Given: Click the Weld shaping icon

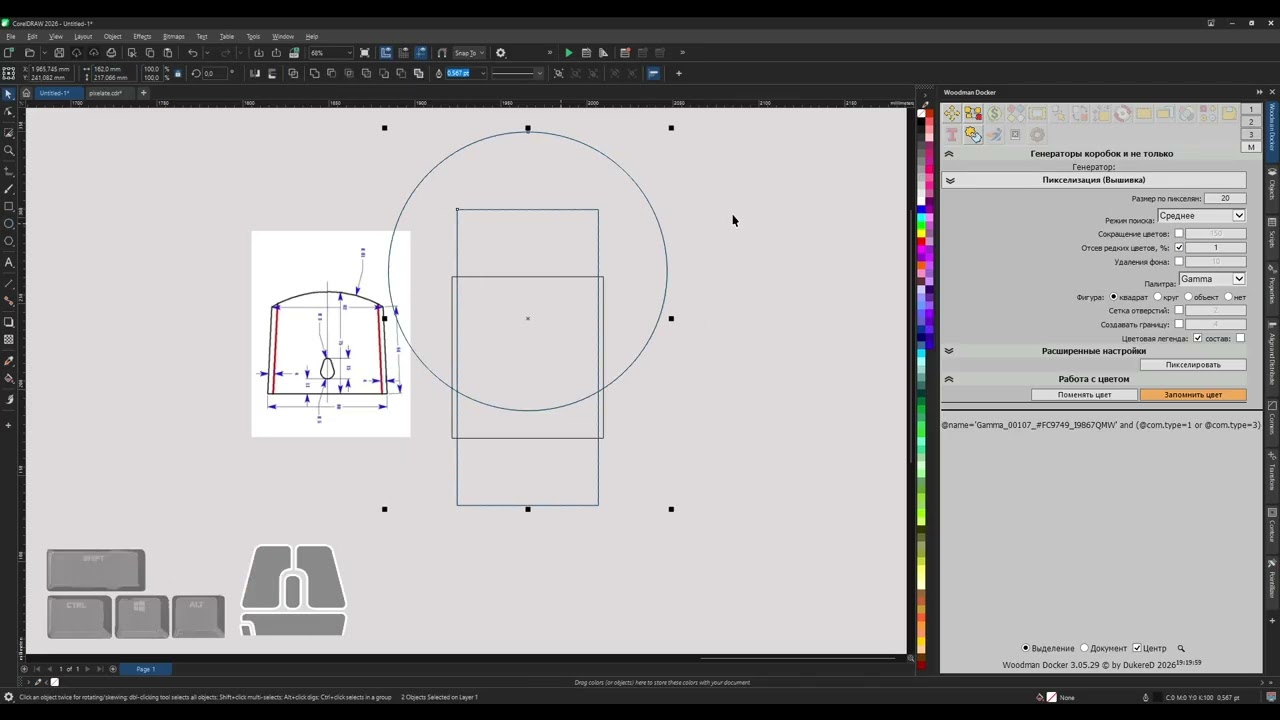Looking at the screenshot, I should click(x=315, y=73).
